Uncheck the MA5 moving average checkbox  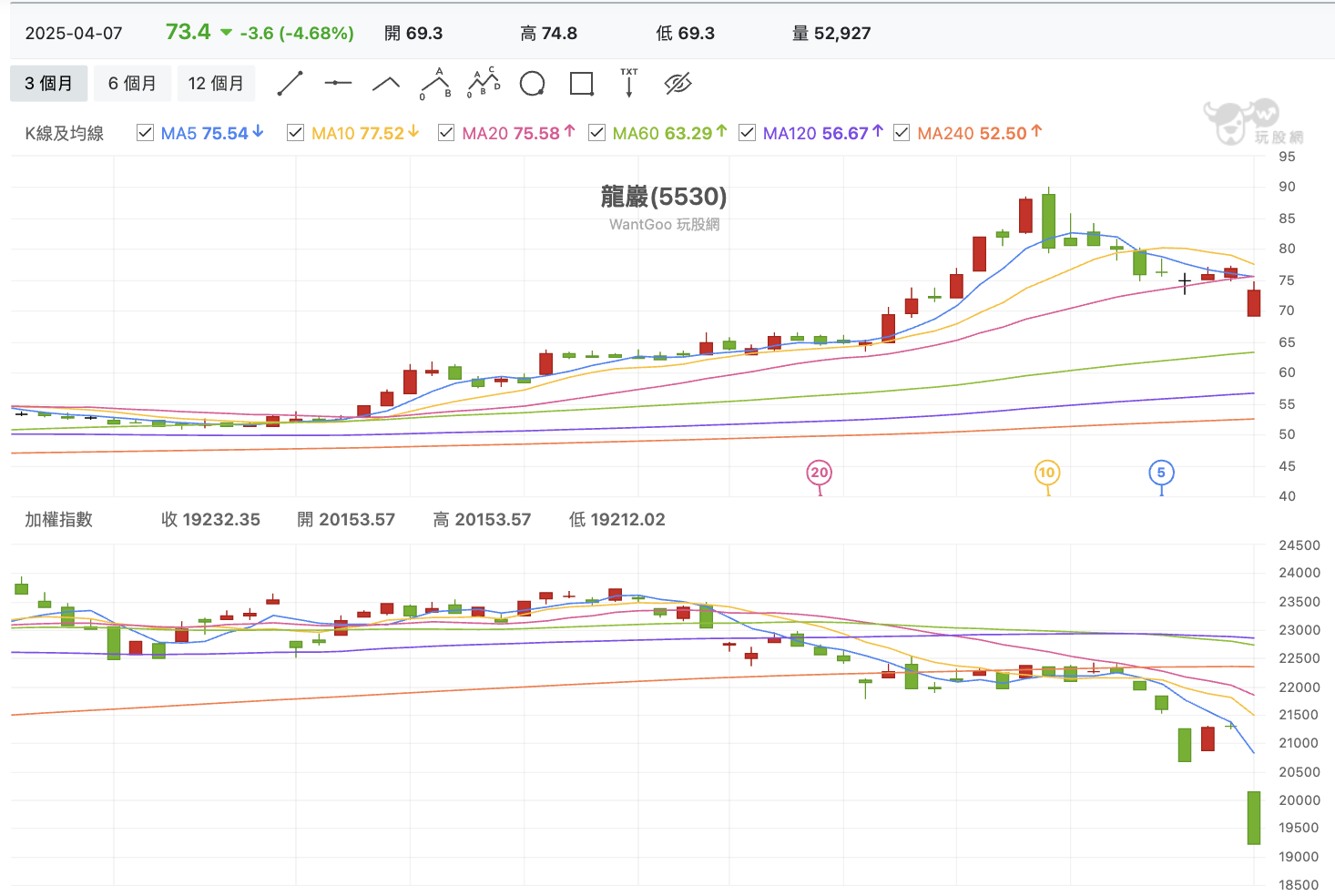coord(145,133)
